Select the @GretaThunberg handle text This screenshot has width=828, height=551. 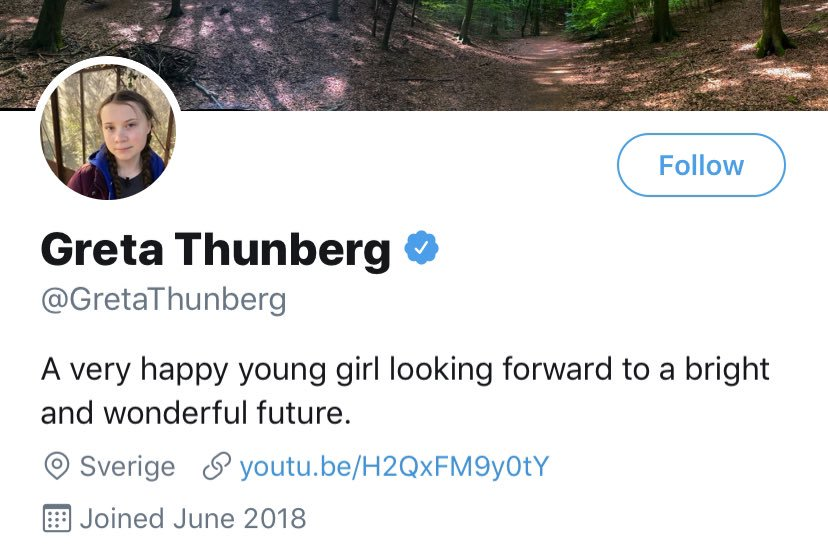tap(163, 299)
